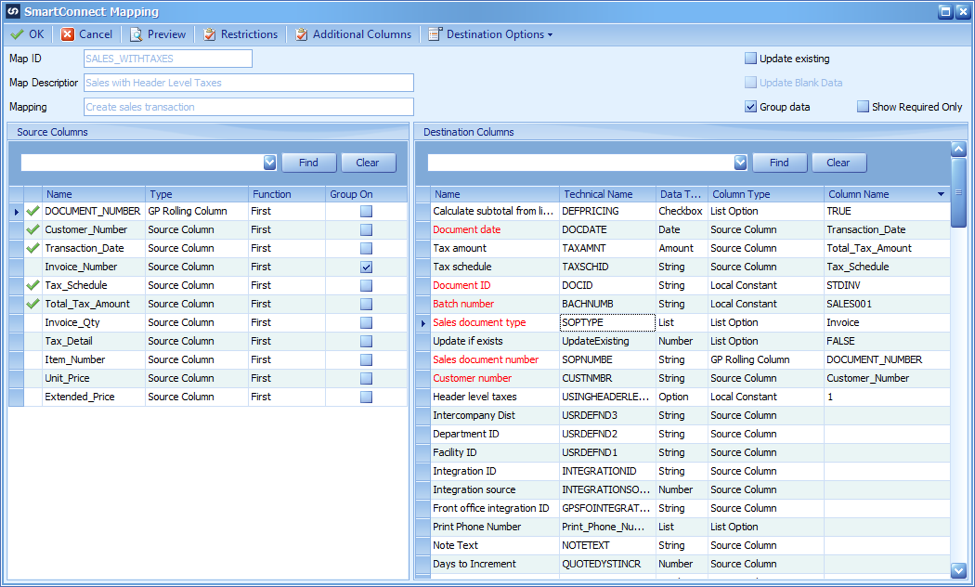Select the Document date destination row
975x587 pixels.
coord(683,229)
